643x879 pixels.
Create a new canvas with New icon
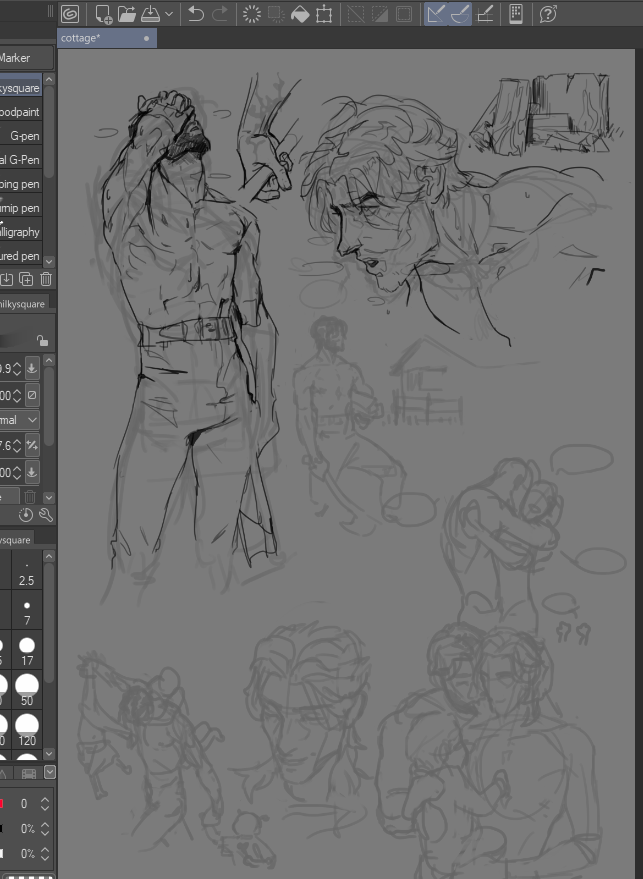coord(104,14)
